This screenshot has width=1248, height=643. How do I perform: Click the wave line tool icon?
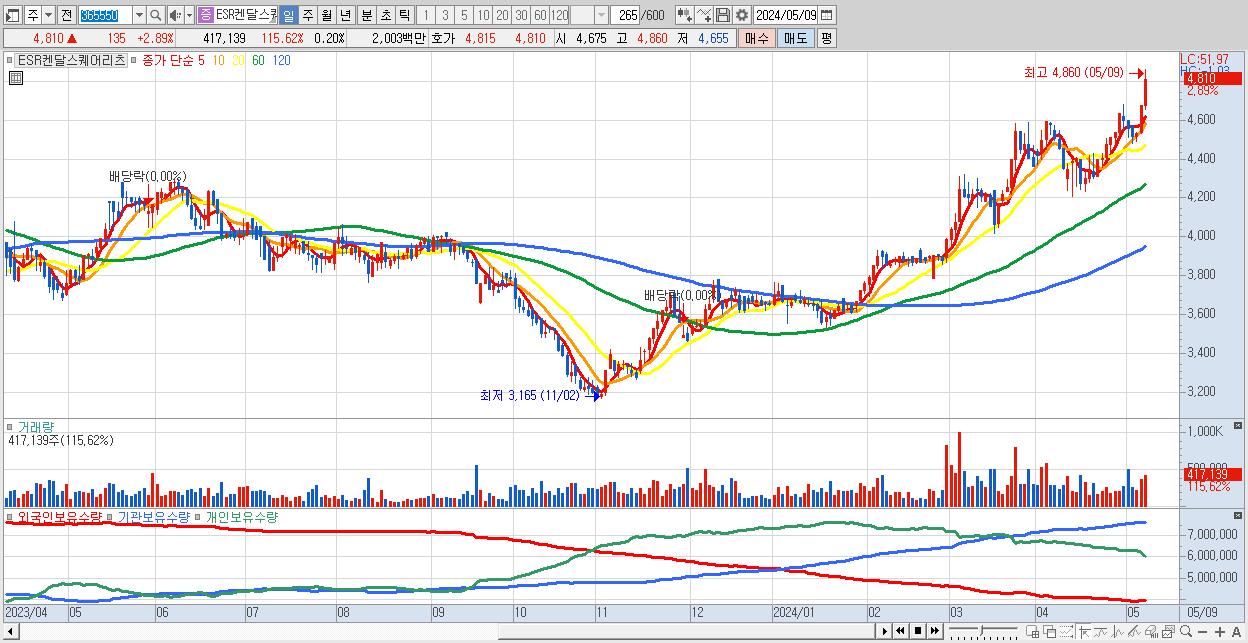(x=1118, y=631)
